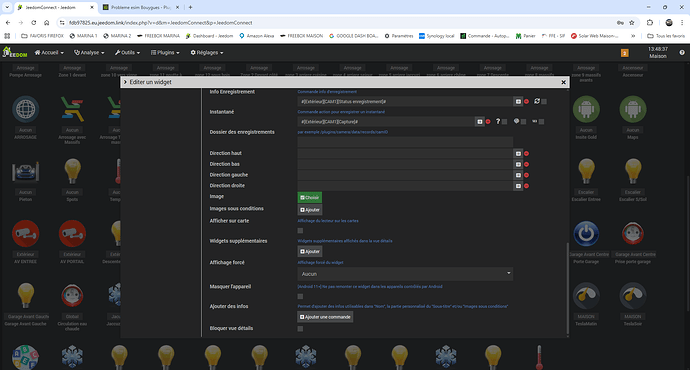
Task: Choose command for Direction haut
Action: pos(518,154)
